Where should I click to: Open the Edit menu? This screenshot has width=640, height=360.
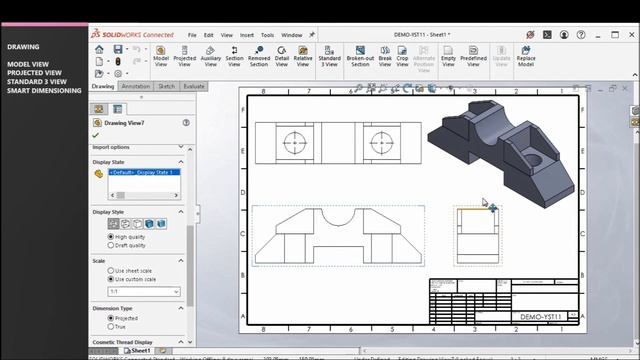[209, 35]
